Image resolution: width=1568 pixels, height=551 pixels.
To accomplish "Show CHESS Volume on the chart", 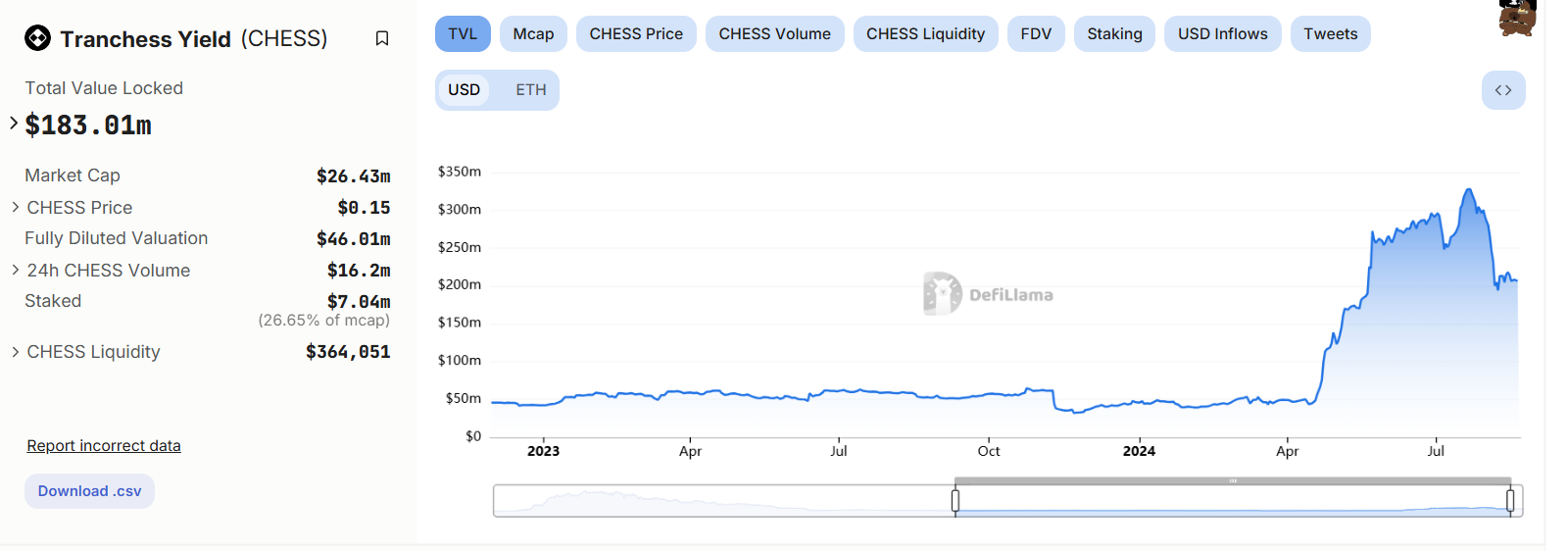I will pos(774,34).
